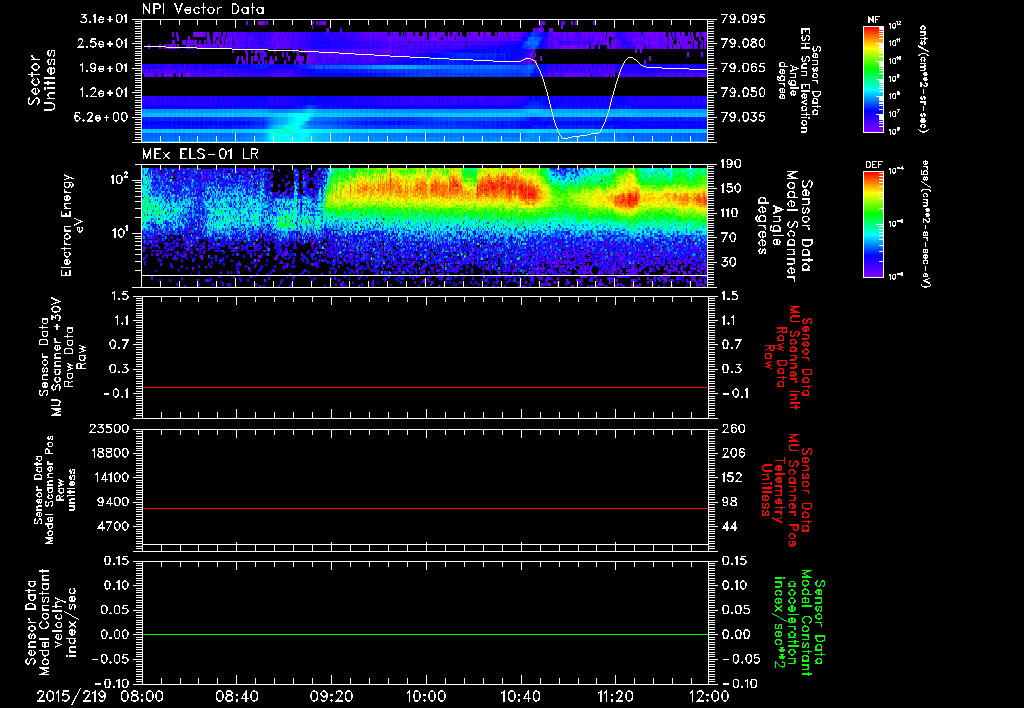Click the "MU Scanner +30V Raw Data" axis label

coord(63,357)
